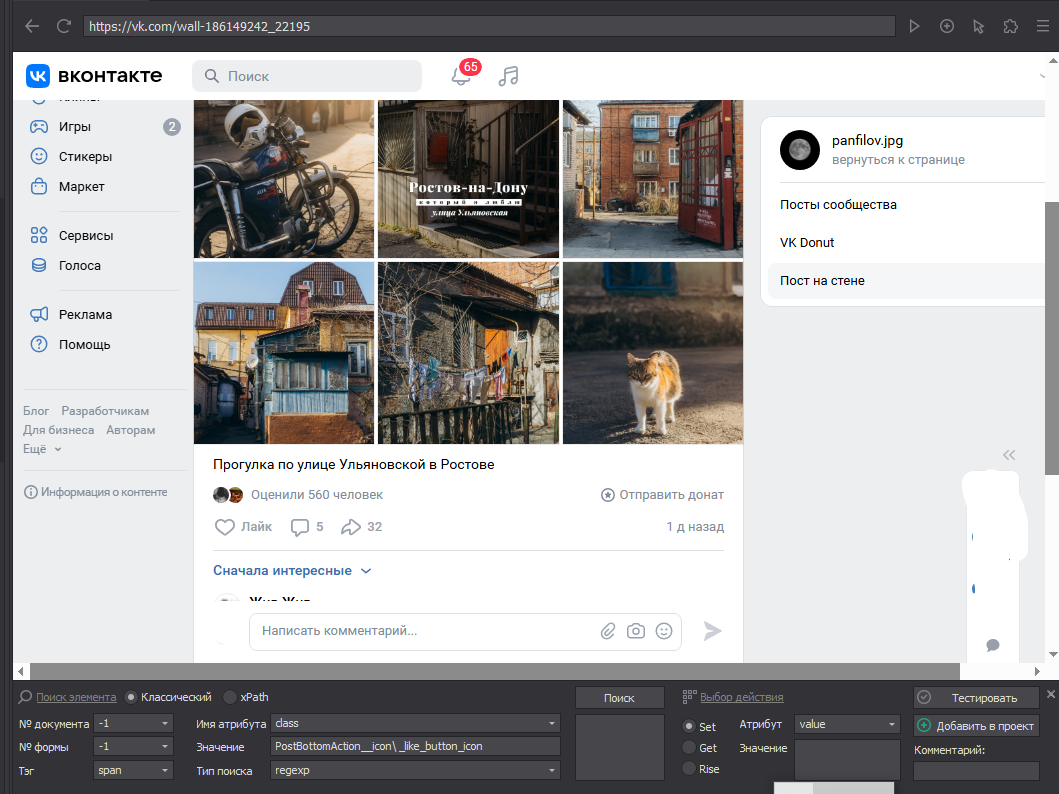Screen dimensions: 1059x794
Task: Attach file using paperclip icon
Action: coord(607,631)
